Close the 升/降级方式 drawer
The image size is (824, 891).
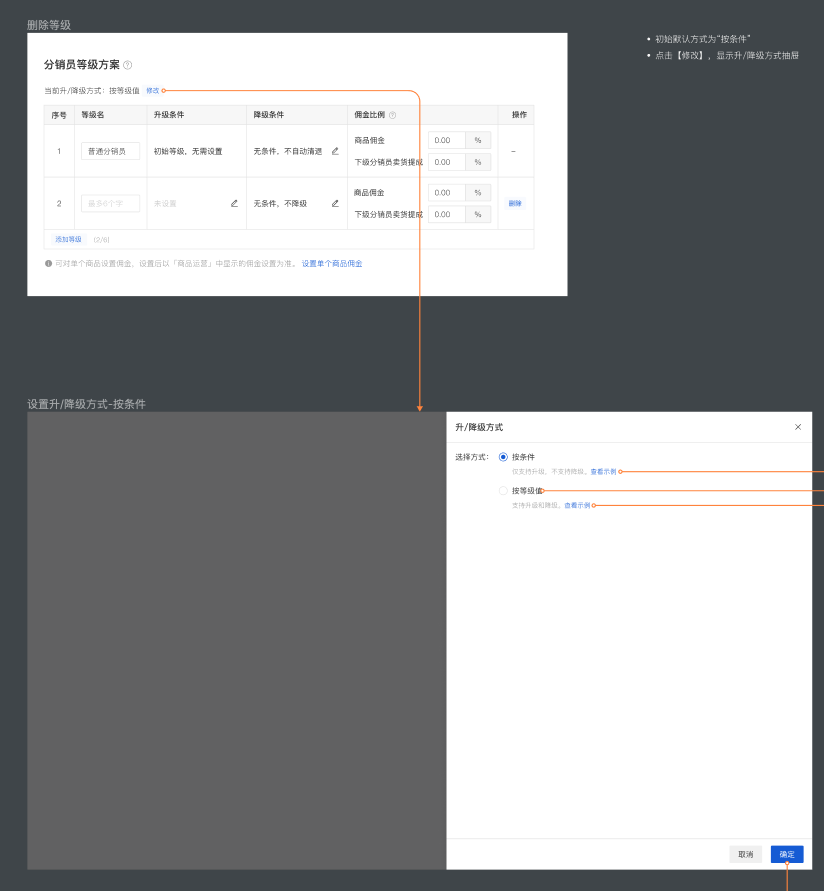click(798, 427)
